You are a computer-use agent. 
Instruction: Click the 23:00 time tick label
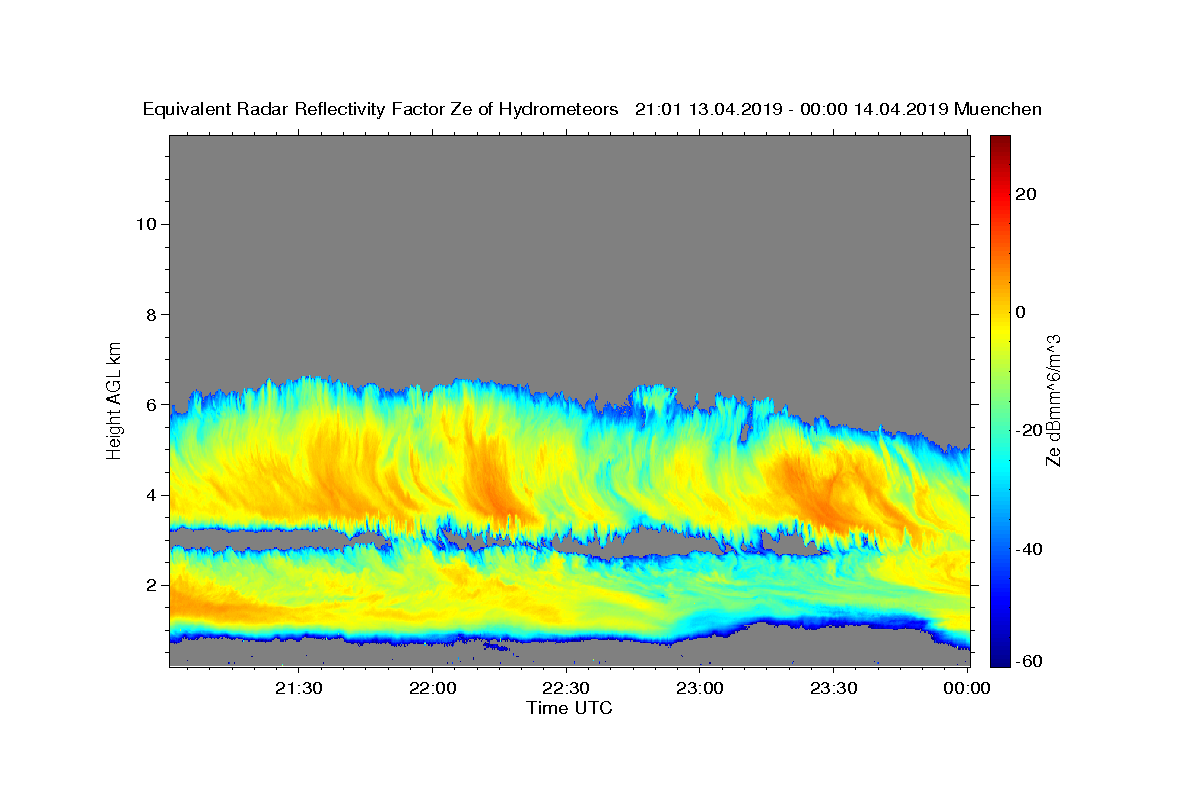click(x=700, y=688)
